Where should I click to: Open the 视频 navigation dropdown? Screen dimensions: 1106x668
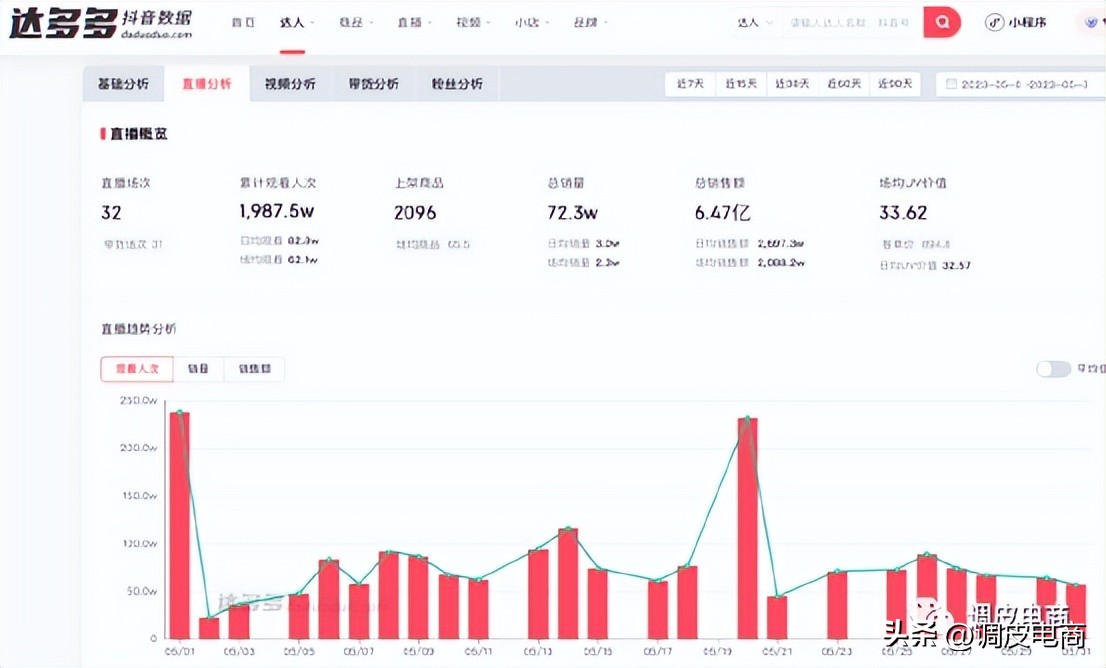471,21
